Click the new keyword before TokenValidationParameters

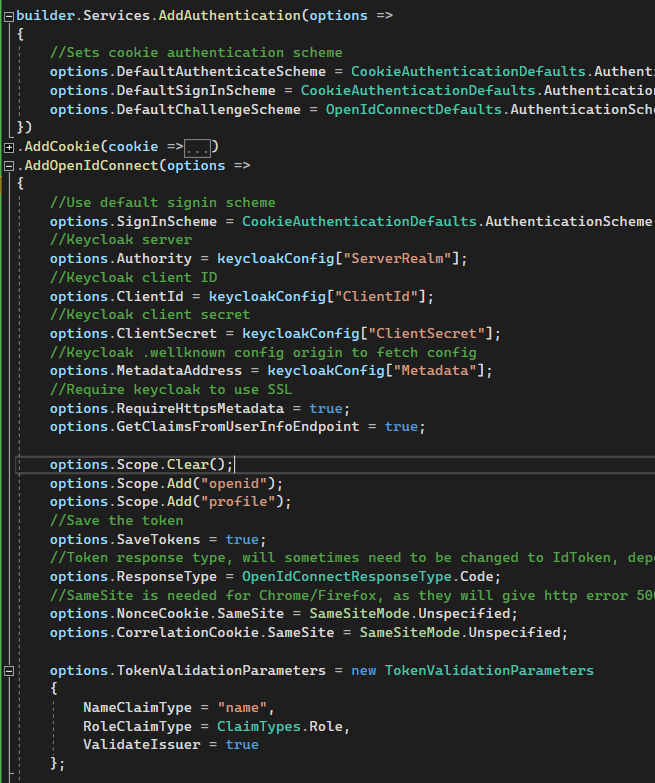click(363, 670)
